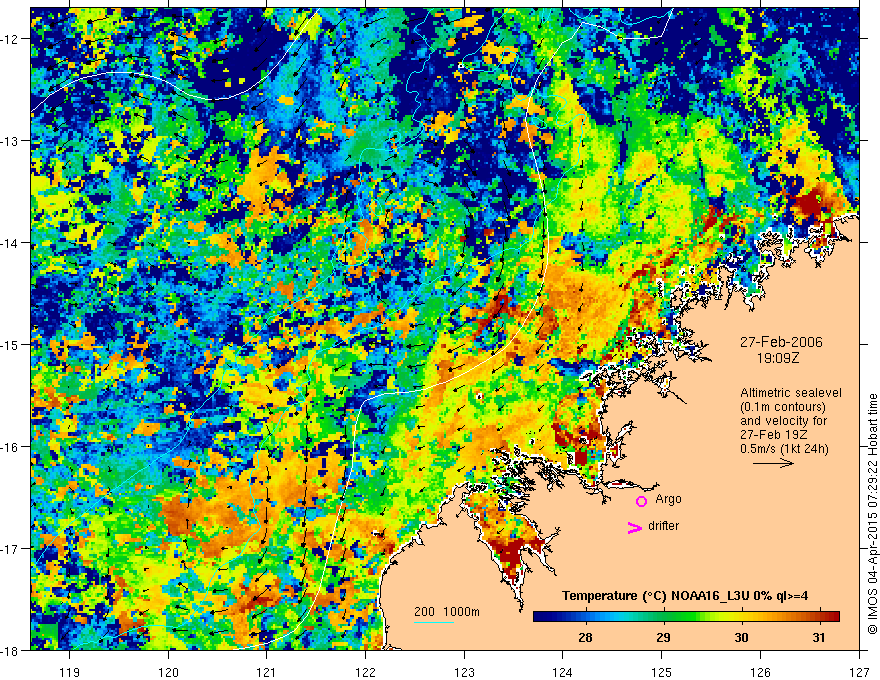This screenshot has width=880, height=680.
Task: Click the '-16' latitude axis label
Action: tap(11, 447)
